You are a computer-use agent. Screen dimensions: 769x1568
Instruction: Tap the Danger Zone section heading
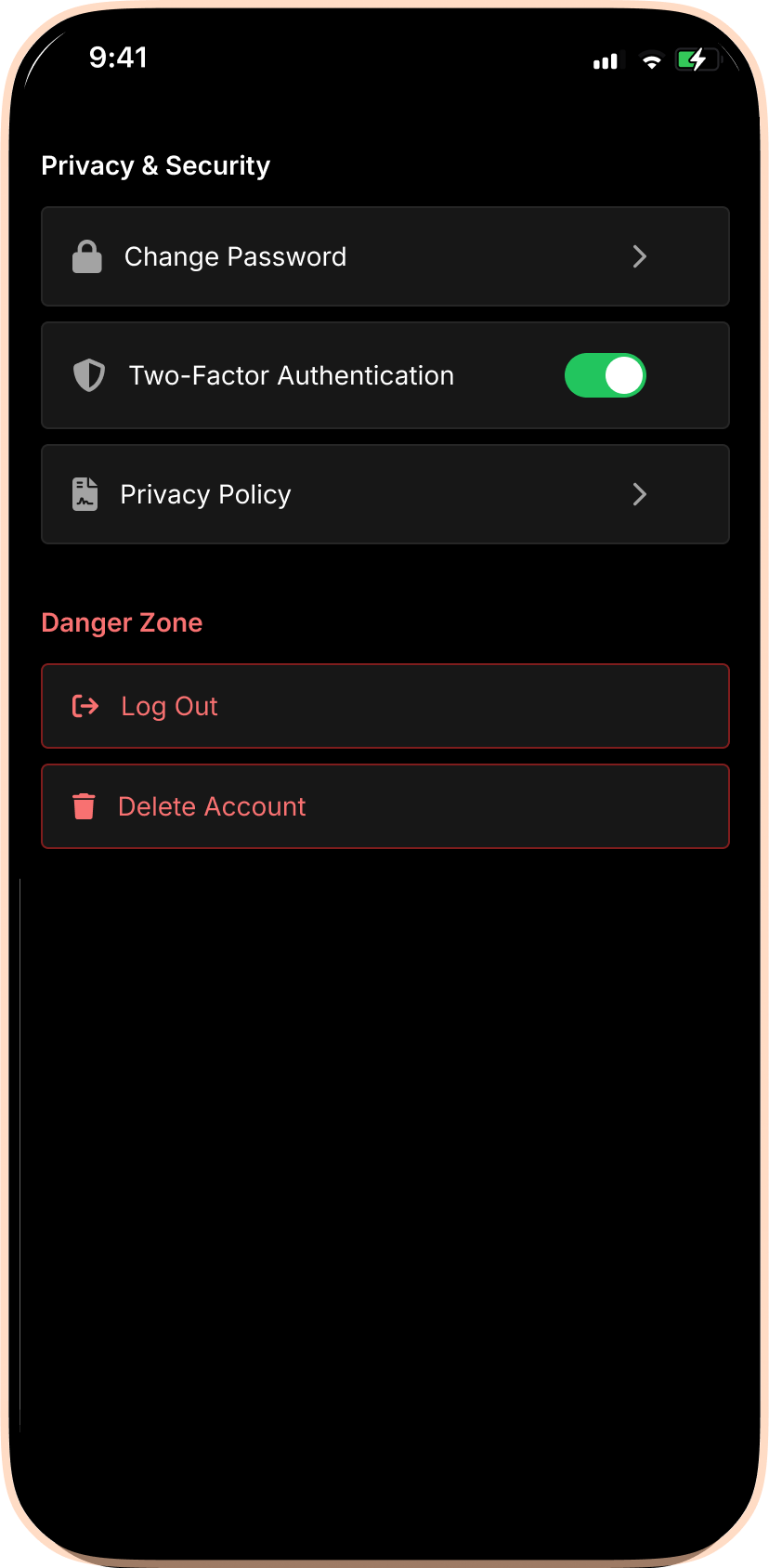click(122, 622)
